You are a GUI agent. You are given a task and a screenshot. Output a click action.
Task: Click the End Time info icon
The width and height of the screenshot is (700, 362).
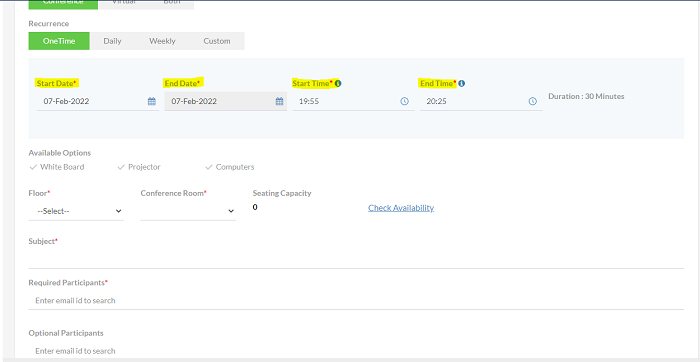[x=462, y=83]
